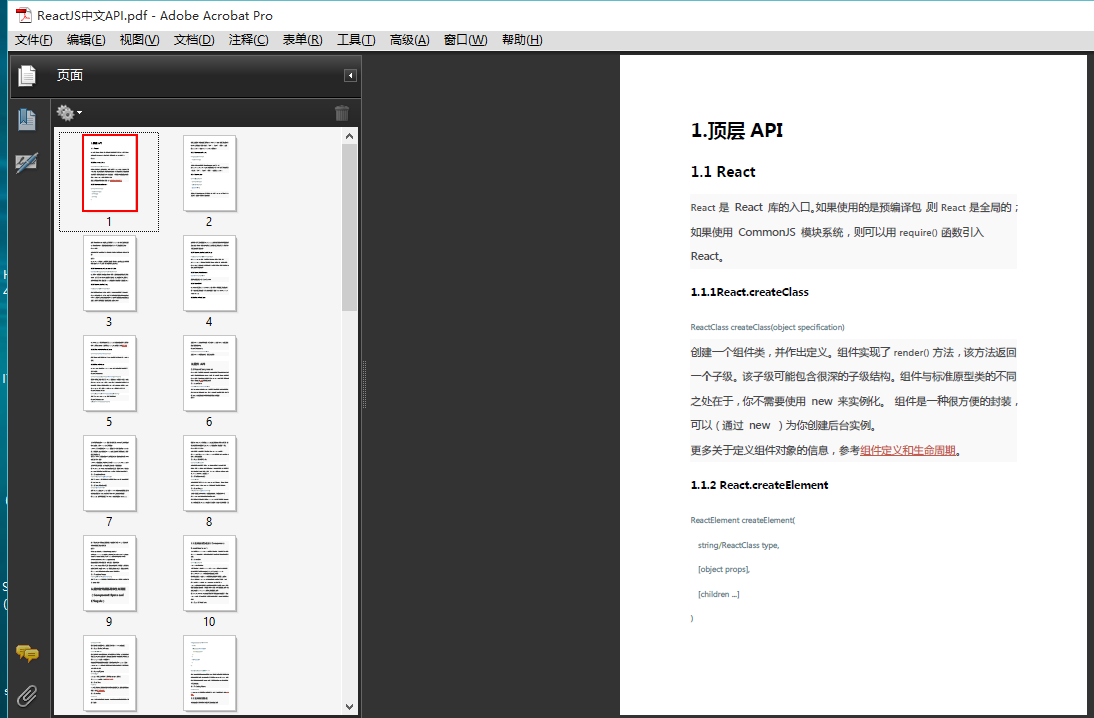
Task: Open the 编辑(E) menu
Action: tap(87, 40)
